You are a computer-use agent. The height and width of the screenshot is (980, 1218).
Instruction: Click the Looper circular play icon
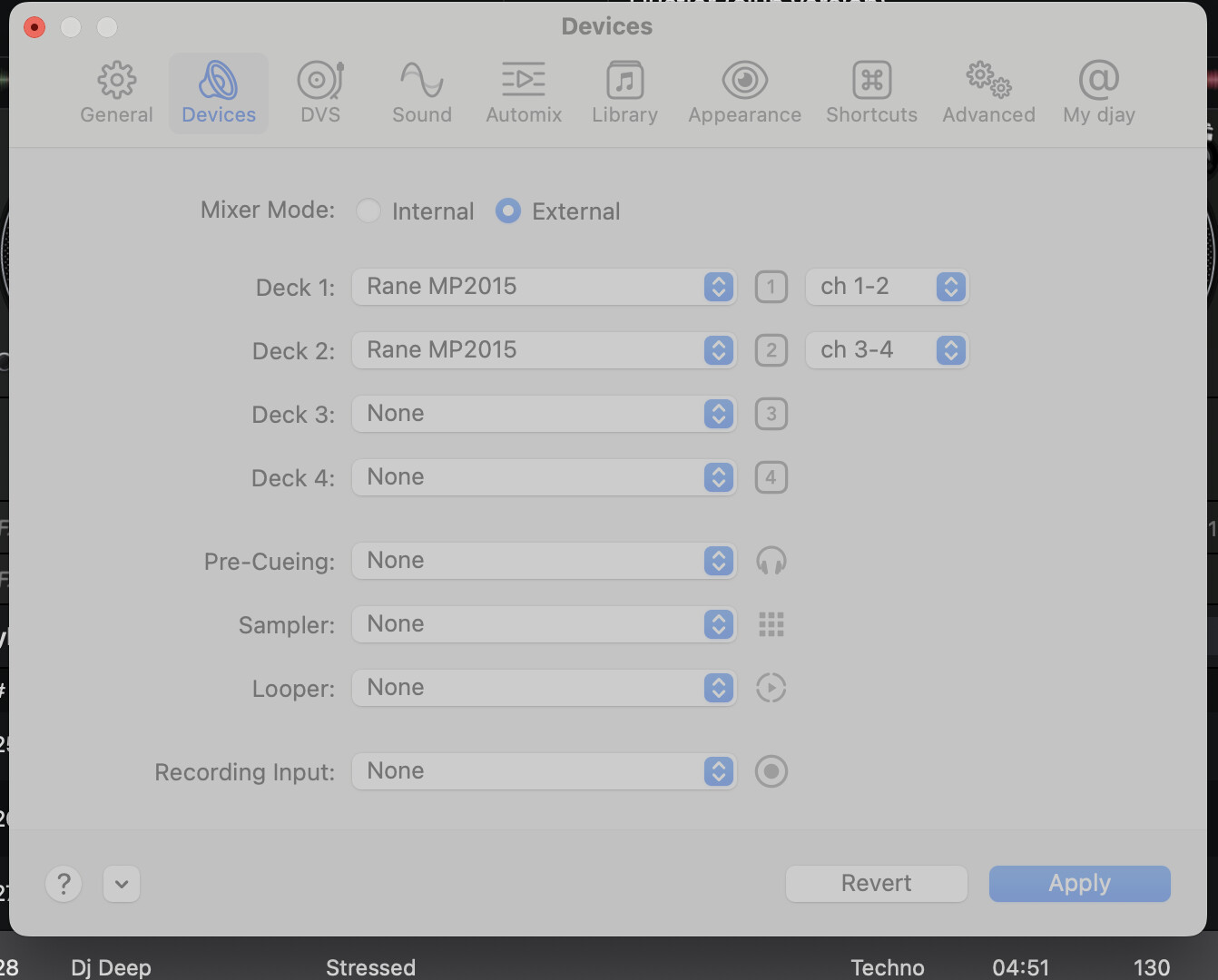click(x=771, y=688)
